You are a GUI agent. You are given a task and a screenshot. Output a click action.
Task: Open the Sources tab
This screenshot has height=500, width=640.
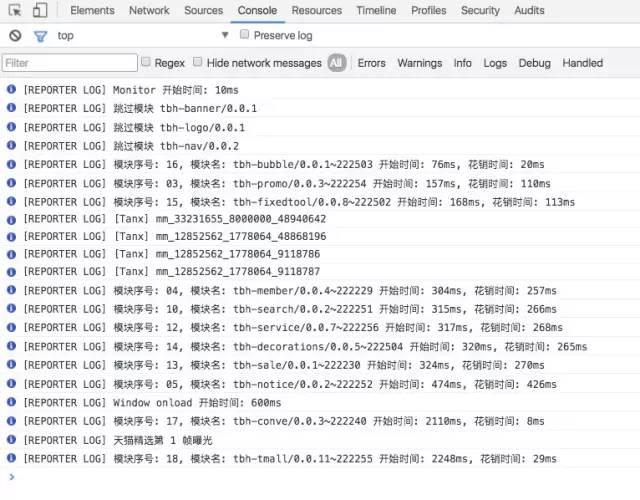click(x=204, y=11)
